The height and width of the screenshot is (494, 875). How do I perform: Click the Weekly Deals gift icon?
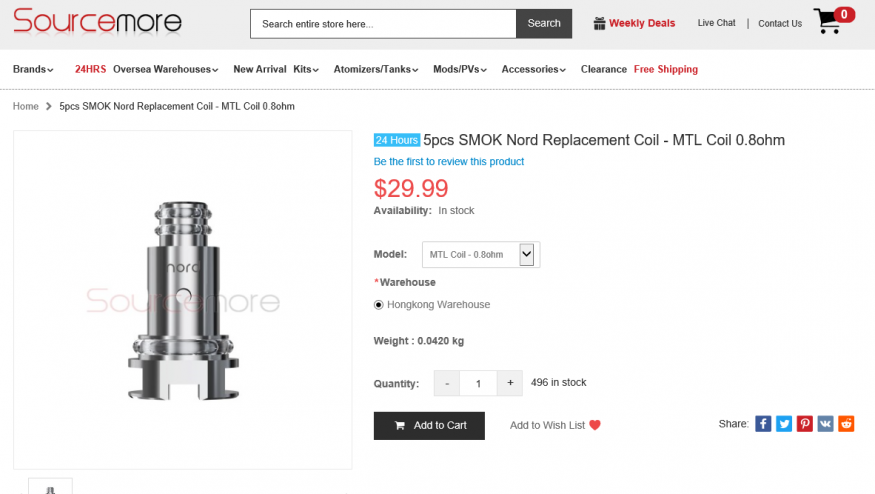[x=600, y=23]
